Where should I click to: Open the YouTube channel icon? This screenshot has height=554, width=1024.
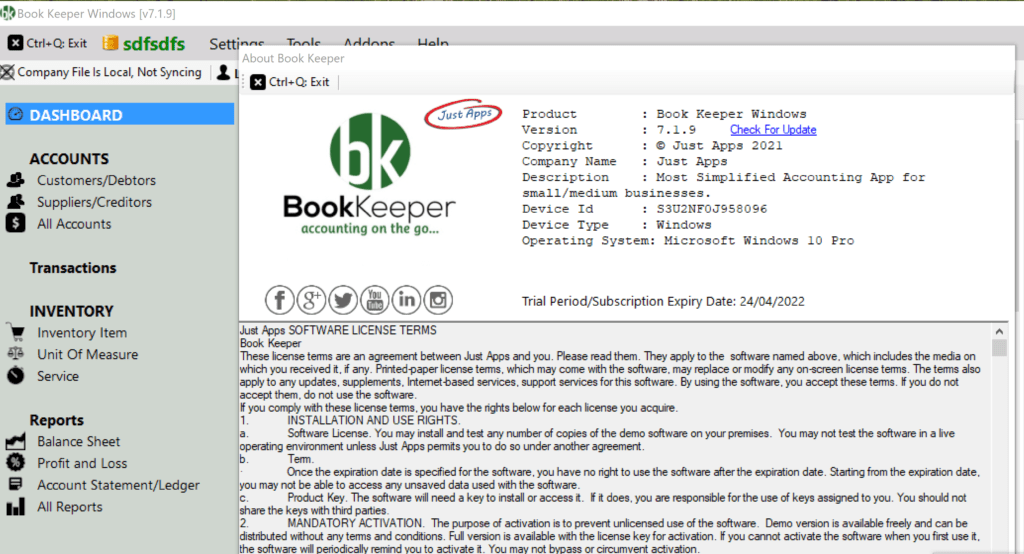pyautogui.click(x=375, y=299)
